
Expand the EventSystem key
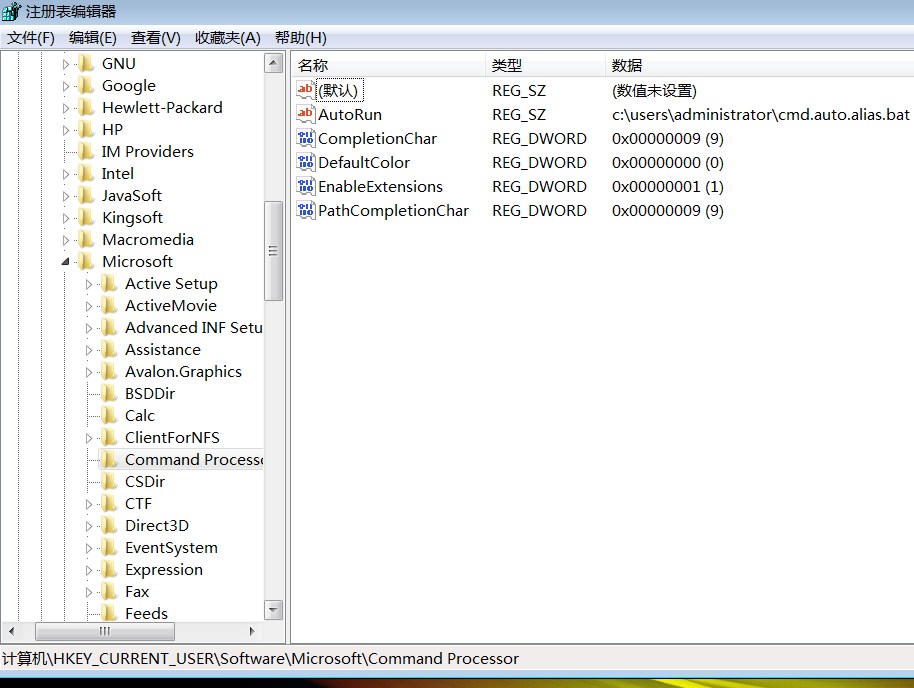(89, 548)
